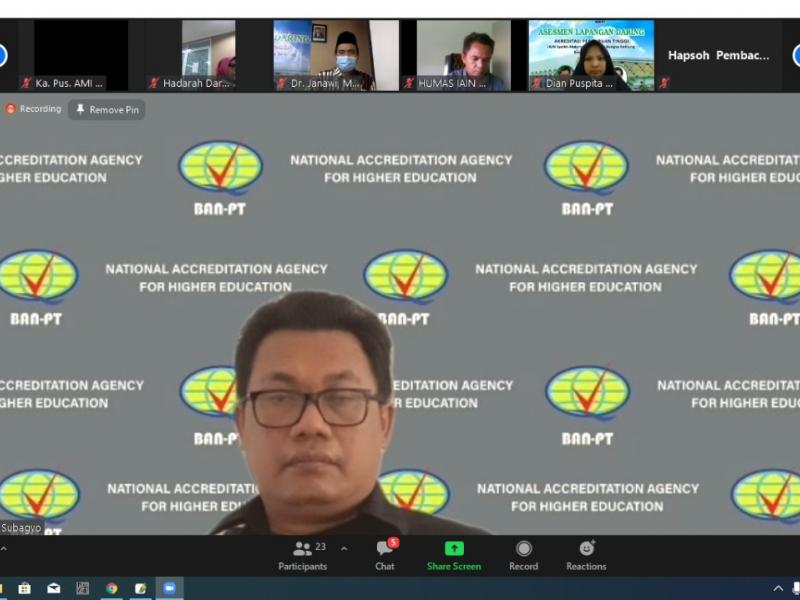The image size is (800, 600).
Task: Click muted mic icon on Dr. Janawi
Action: [x=281, y=83]
